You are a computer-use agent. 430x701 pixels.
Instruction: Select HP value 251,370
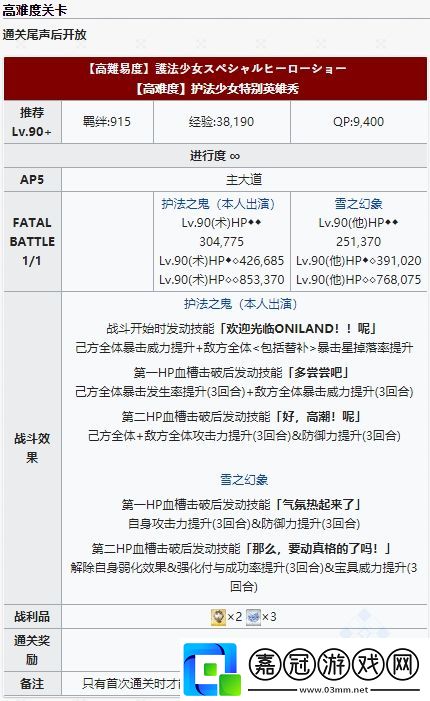pos(358,242)
